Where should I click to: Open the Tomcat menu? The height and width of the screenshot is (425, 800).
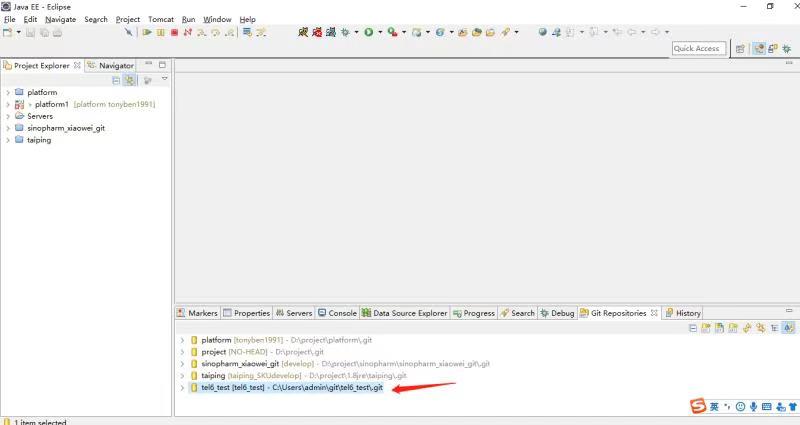point(161,19)
